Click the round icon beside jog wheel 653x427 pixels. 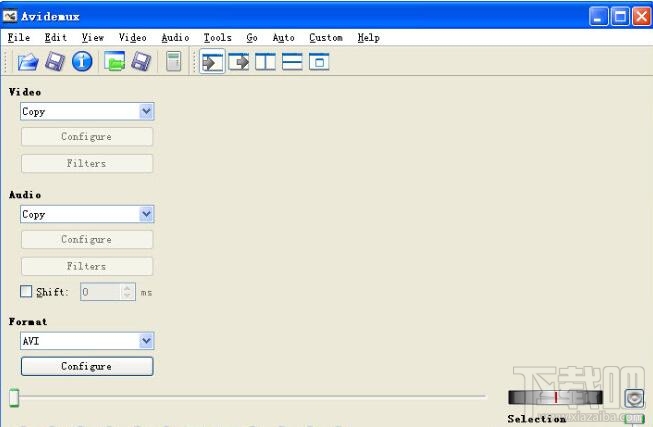634,398
